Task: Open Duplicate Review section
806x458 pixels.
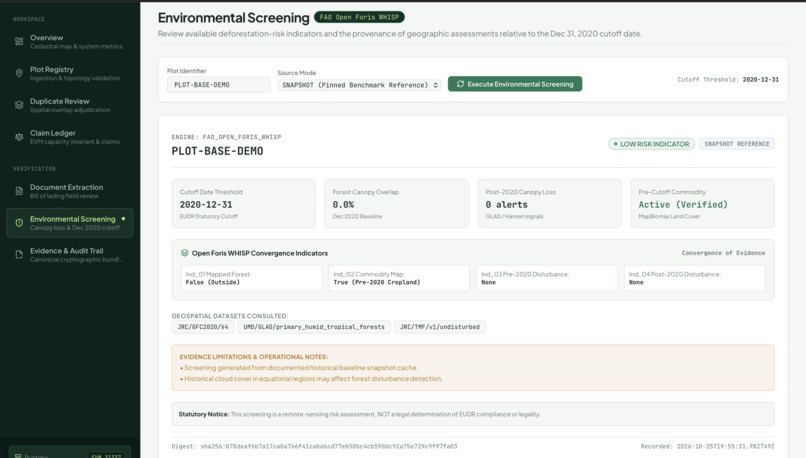Action: click(x=70, y=105)
